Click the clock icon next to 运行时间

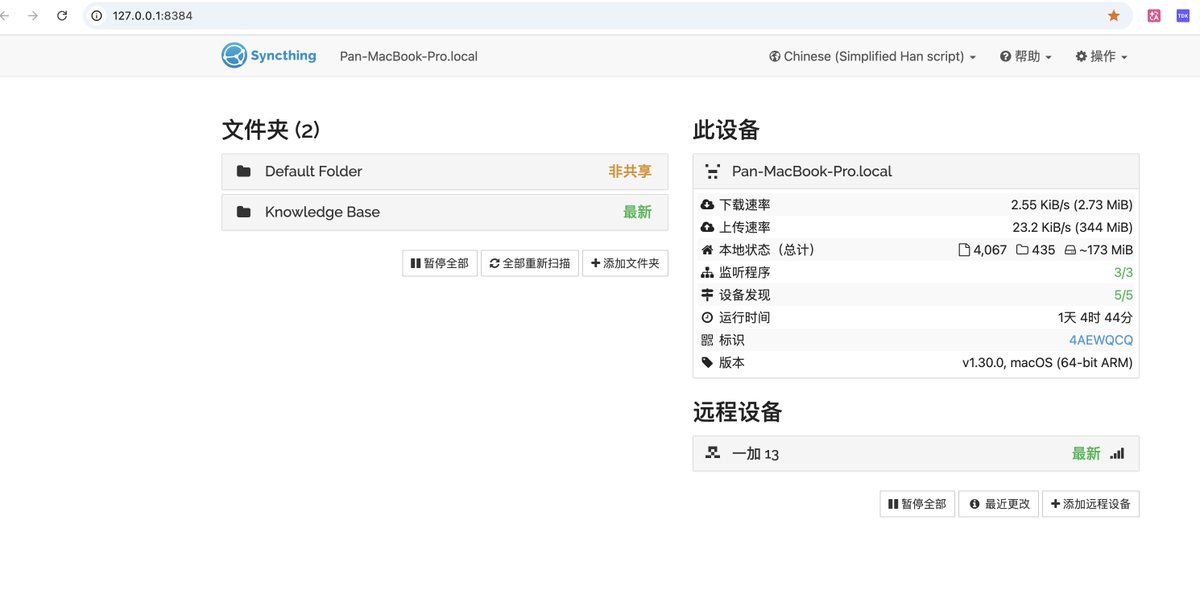coord(708,317)
